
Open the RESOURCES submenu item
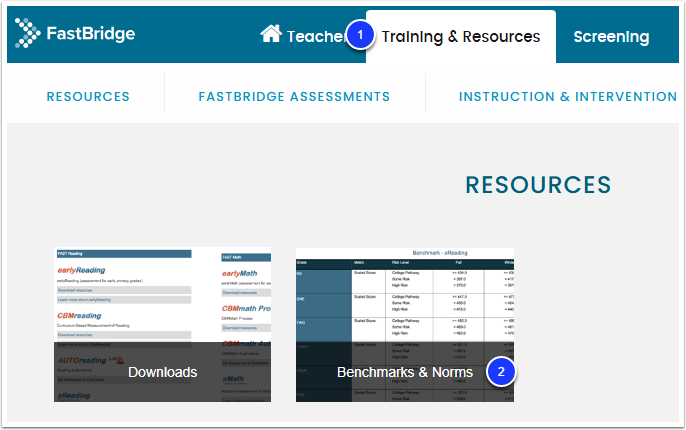(x=88, y=97)
